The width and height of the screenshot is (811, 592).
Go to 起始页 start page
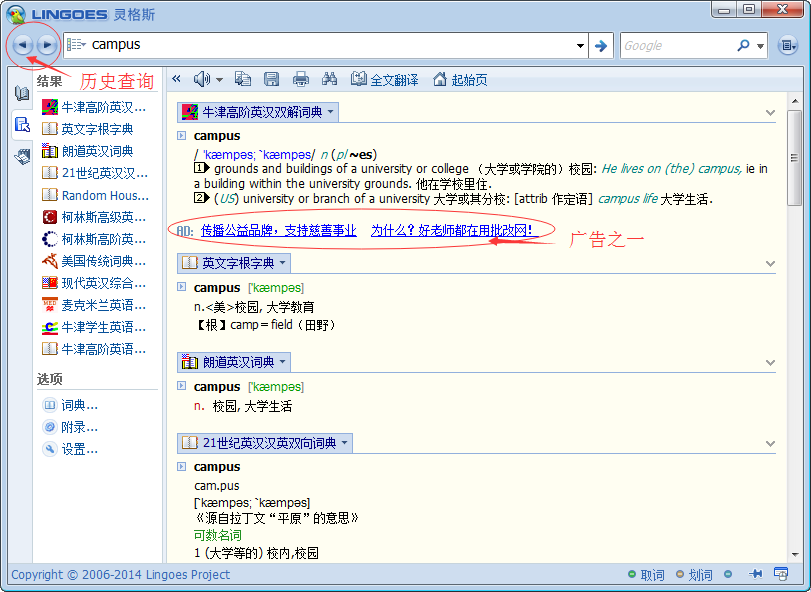(x=460, y=80)
